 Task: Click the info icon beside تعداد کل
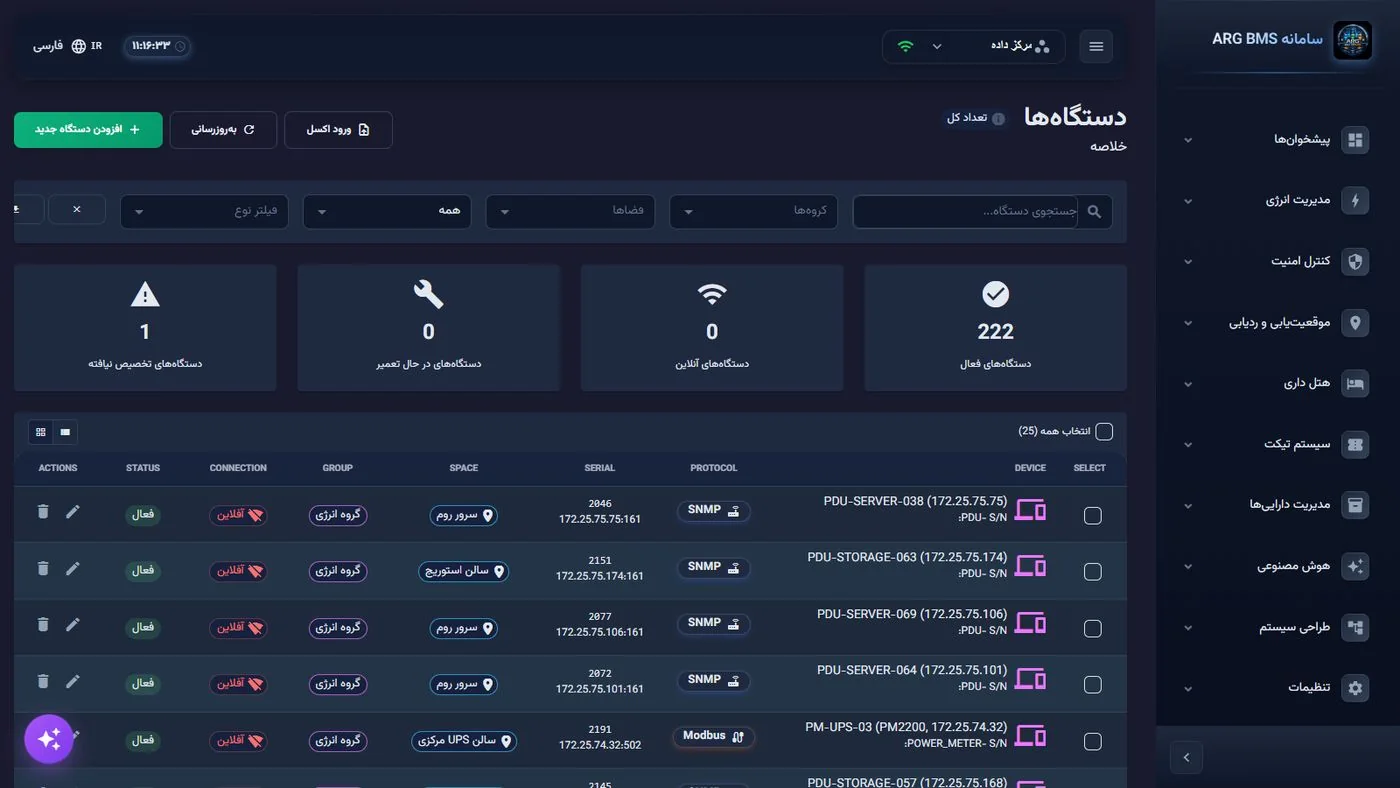coord(998,119)
